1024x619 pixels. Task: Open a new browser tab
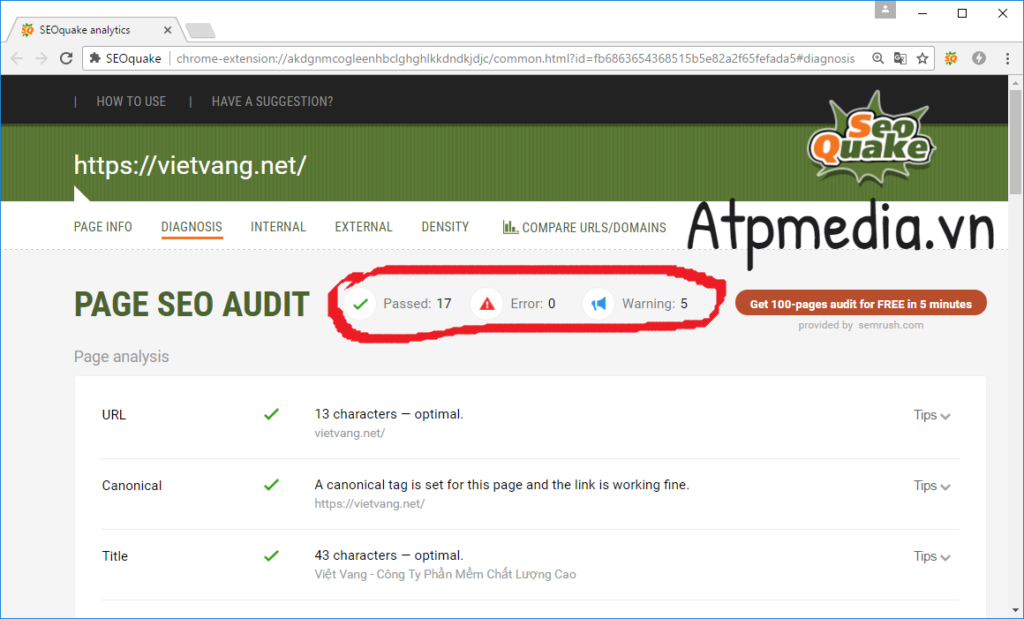click(200, 30)
